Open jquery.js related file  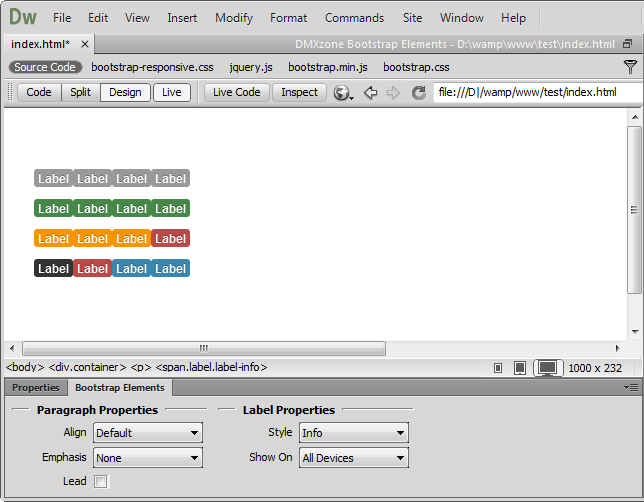tap(251, 67)
